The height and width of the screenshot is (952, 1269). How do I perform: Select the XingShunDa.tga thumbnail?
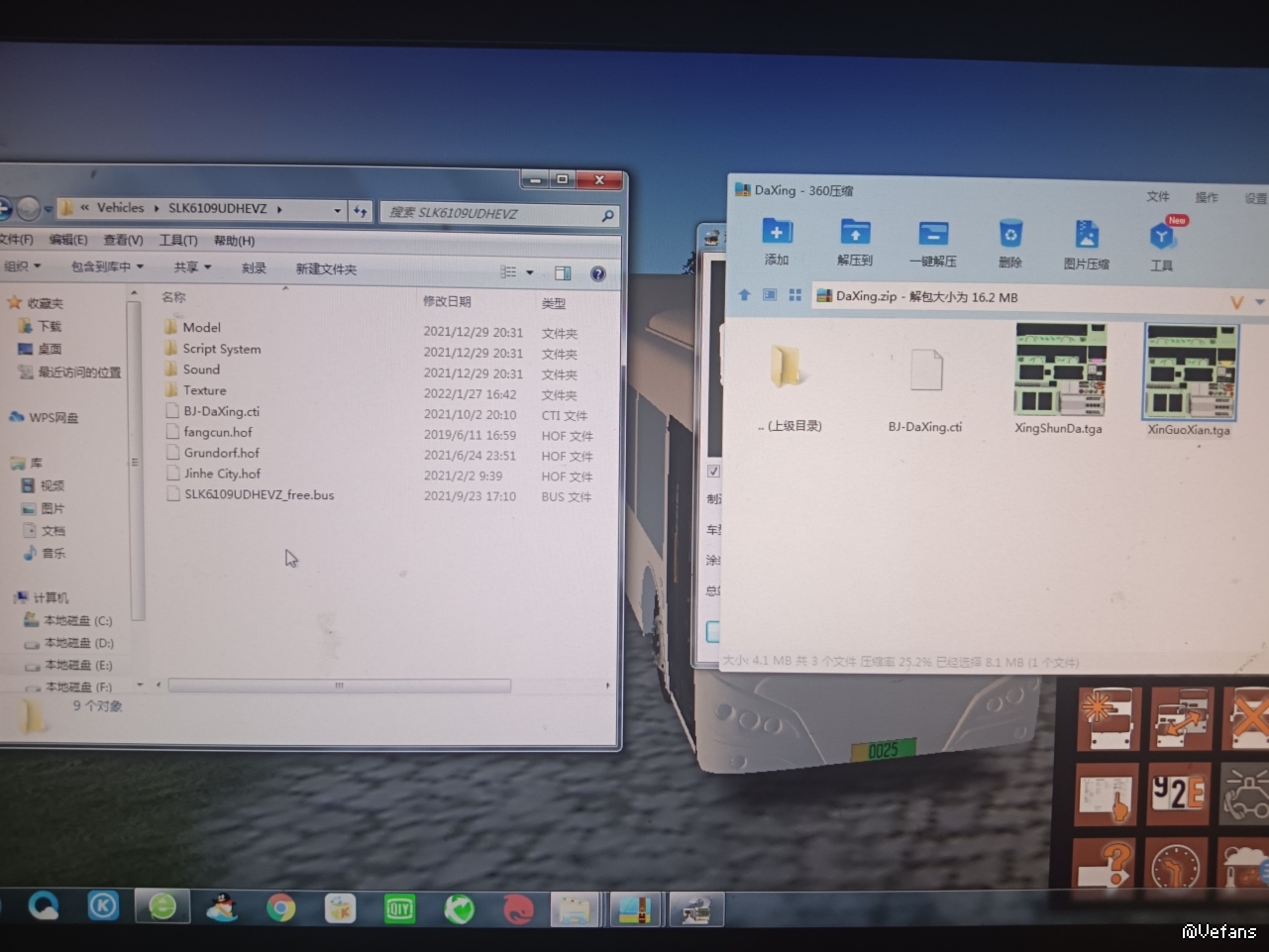click(1059, 370)
